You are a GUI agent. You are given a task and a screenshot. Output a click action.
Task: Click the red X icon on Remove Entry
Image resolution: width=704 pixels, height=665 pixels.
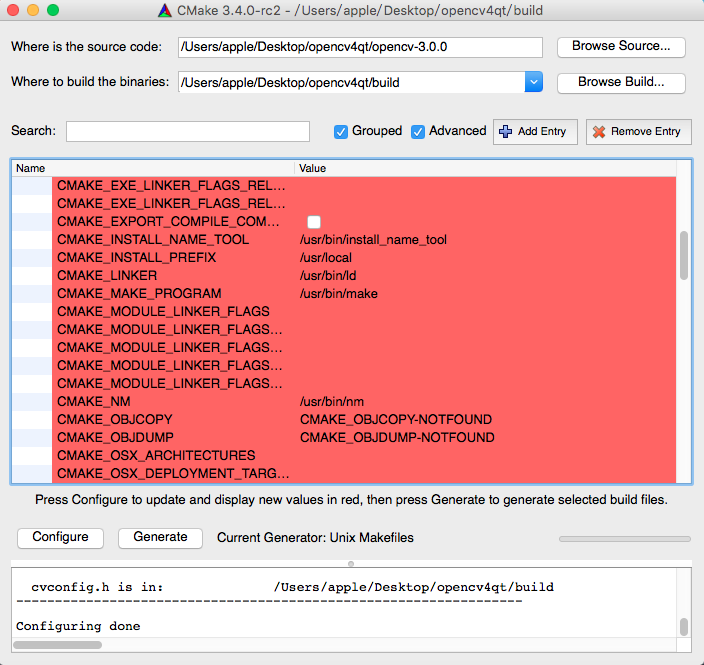point(598,132)
